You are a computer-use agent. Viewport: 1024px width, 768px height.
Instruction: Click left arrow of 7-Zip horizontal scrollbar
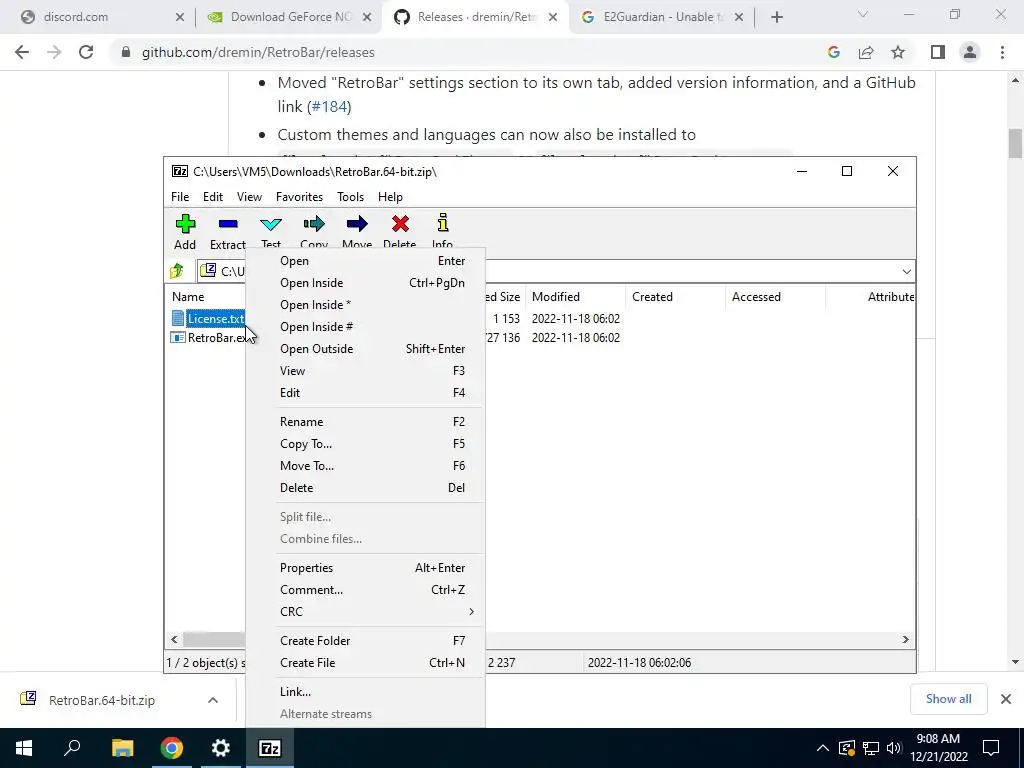[174, 640]
